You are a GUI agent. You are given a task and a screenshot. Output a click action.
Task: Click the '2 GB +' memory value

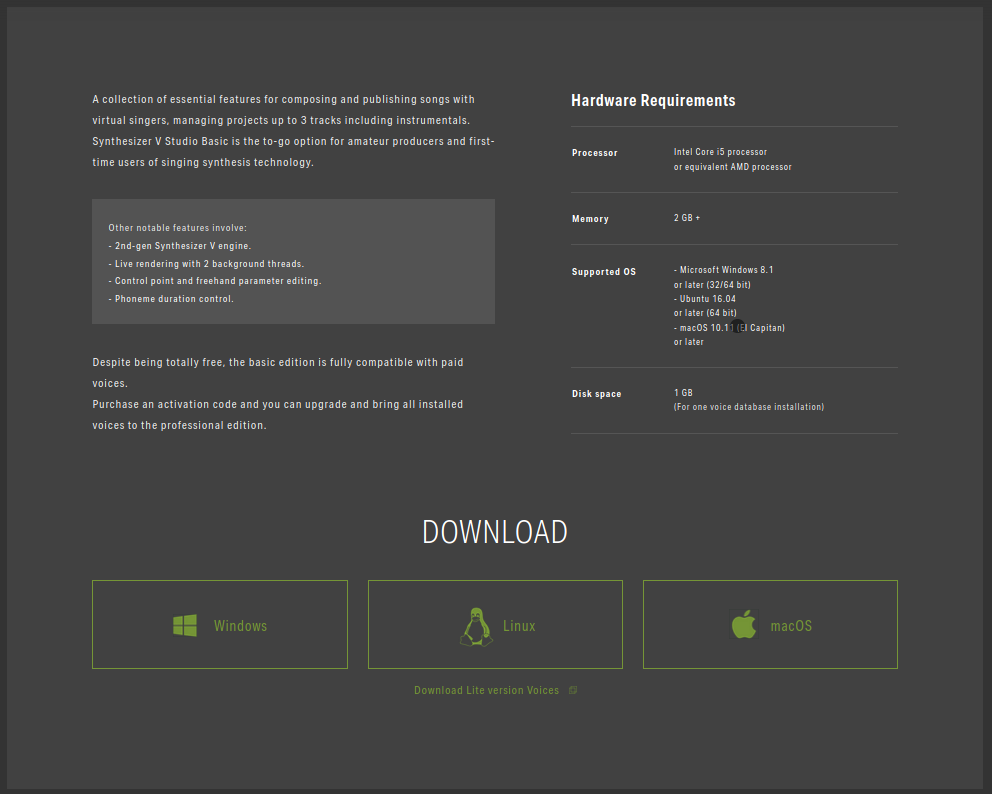(687, 218)
